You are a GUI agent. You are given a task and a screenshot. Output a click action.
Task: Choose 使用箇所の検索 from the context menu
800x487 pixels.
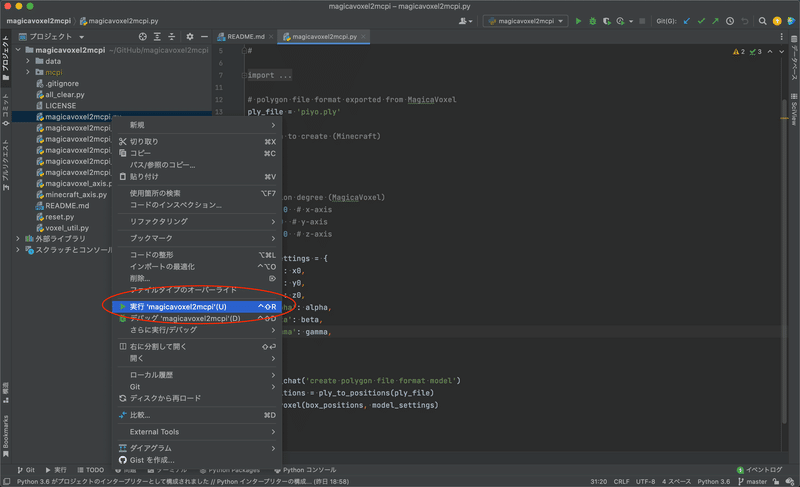point(197,193)
